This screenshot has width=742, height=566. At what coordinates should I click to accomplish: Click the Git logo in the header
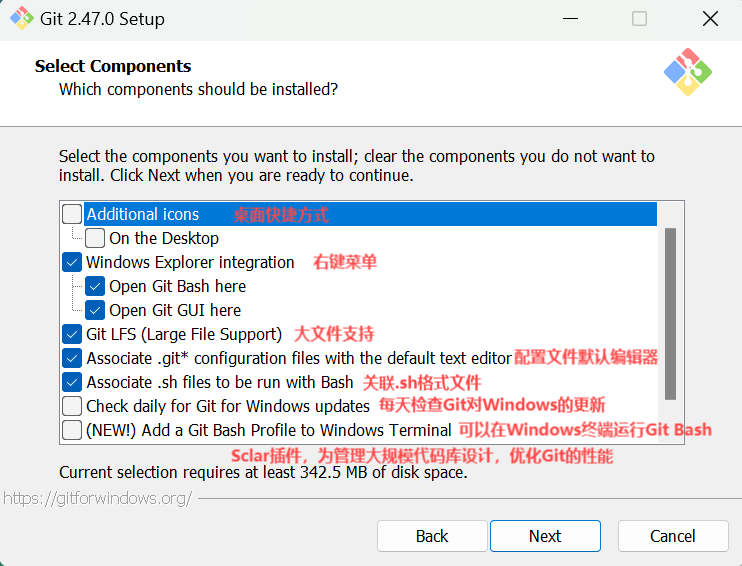coord(688,72)
